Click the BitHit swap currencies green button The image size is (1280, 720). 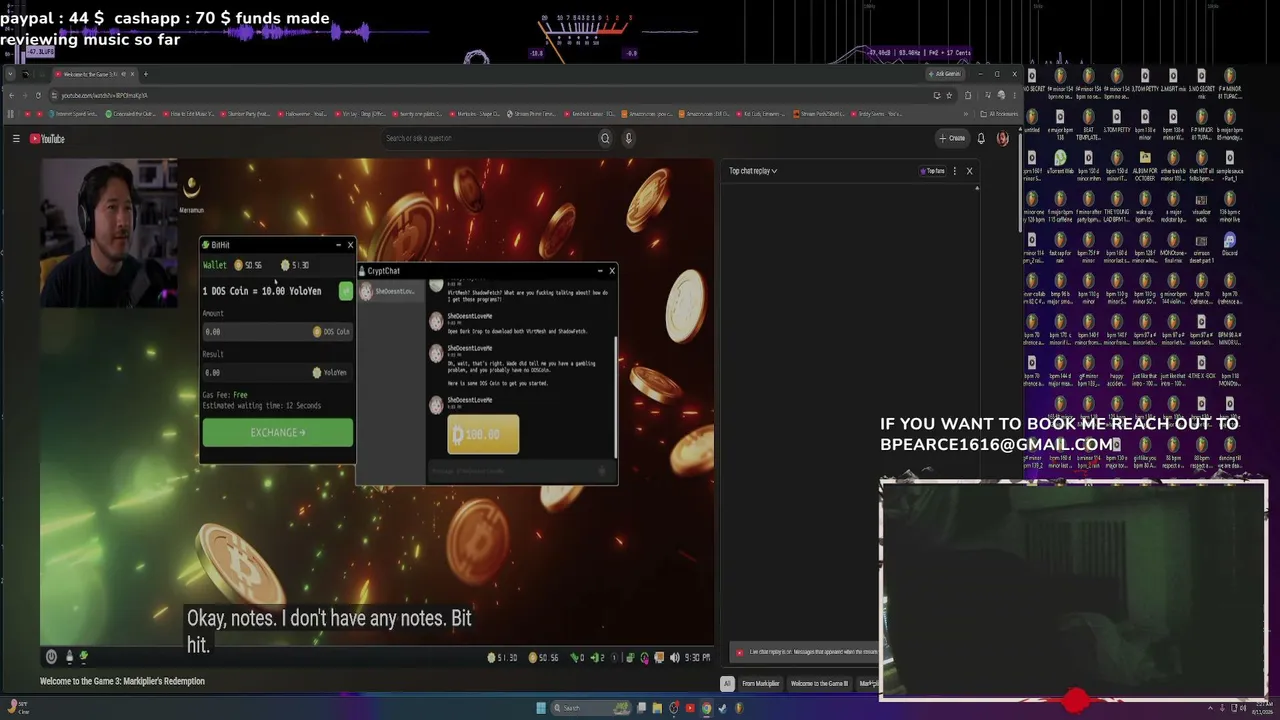coord(346,291)
